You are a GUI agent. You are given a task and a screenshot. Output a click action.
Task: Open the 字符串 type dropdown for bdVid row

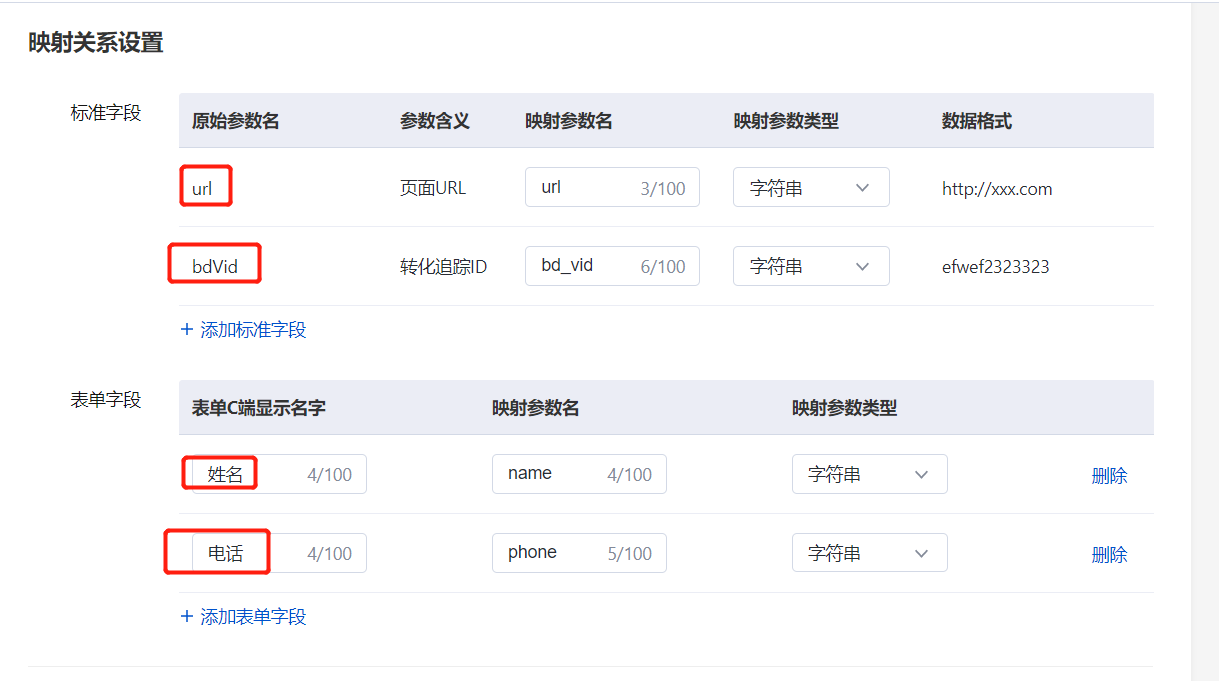[x=811, y=267]
